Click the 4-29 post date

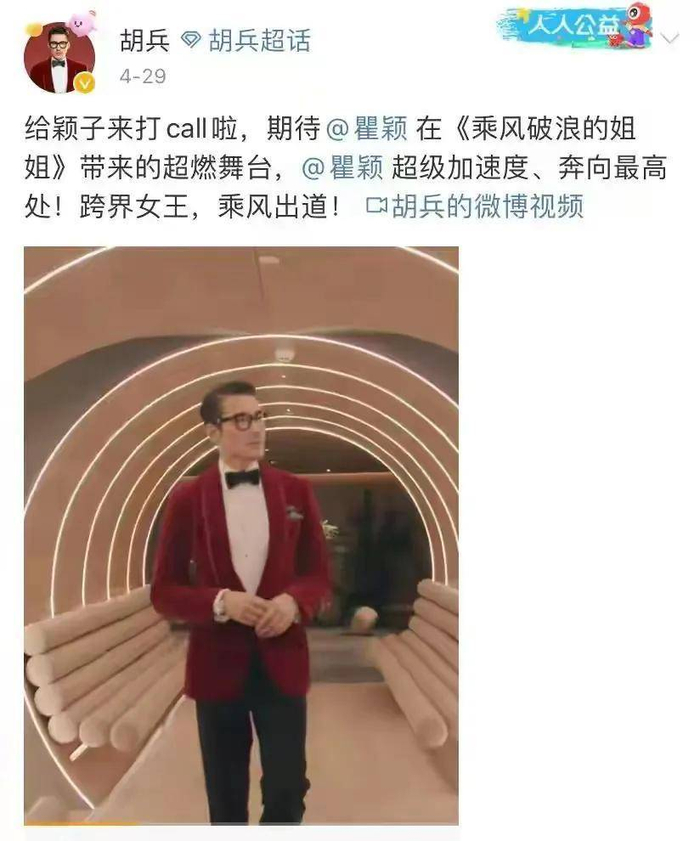coord(143,76)
